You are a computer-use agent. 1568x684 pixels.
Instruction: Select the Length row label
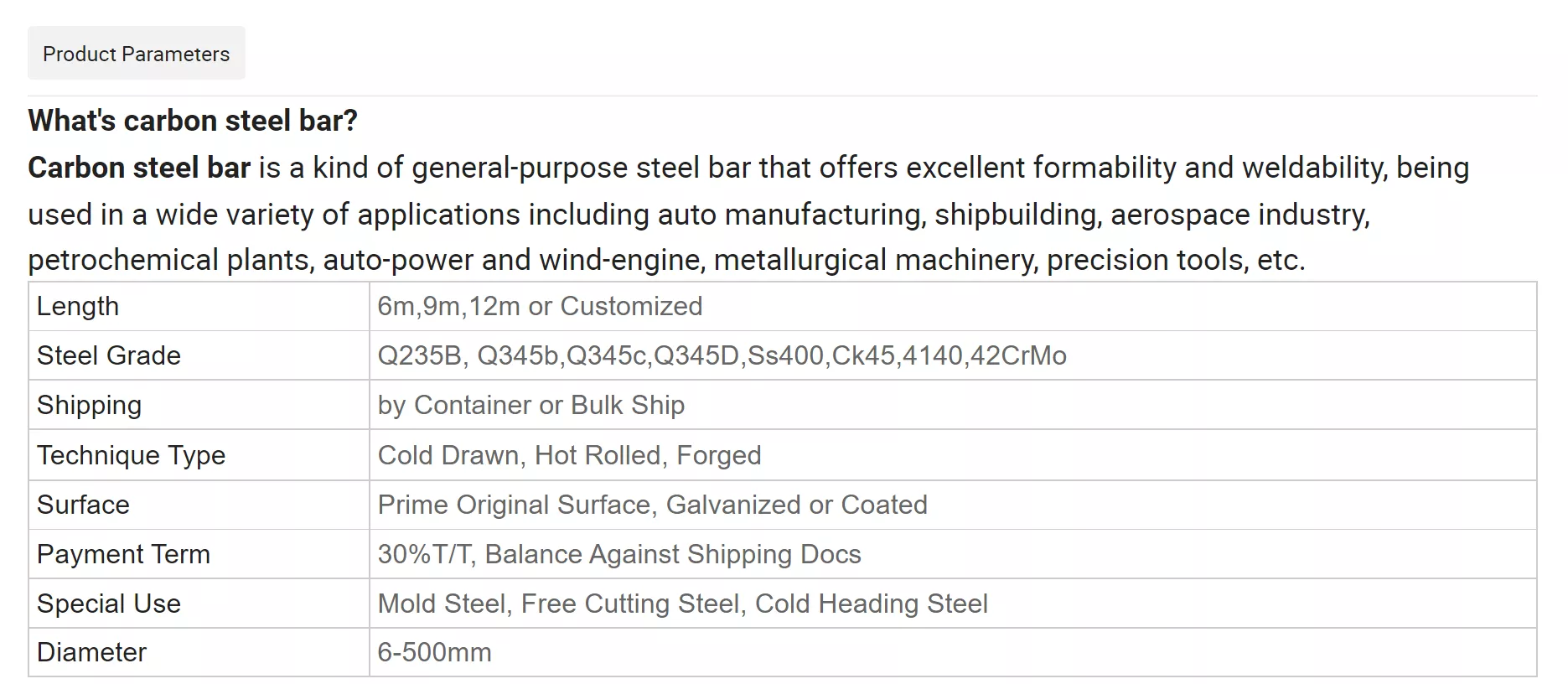click(199, 306)
